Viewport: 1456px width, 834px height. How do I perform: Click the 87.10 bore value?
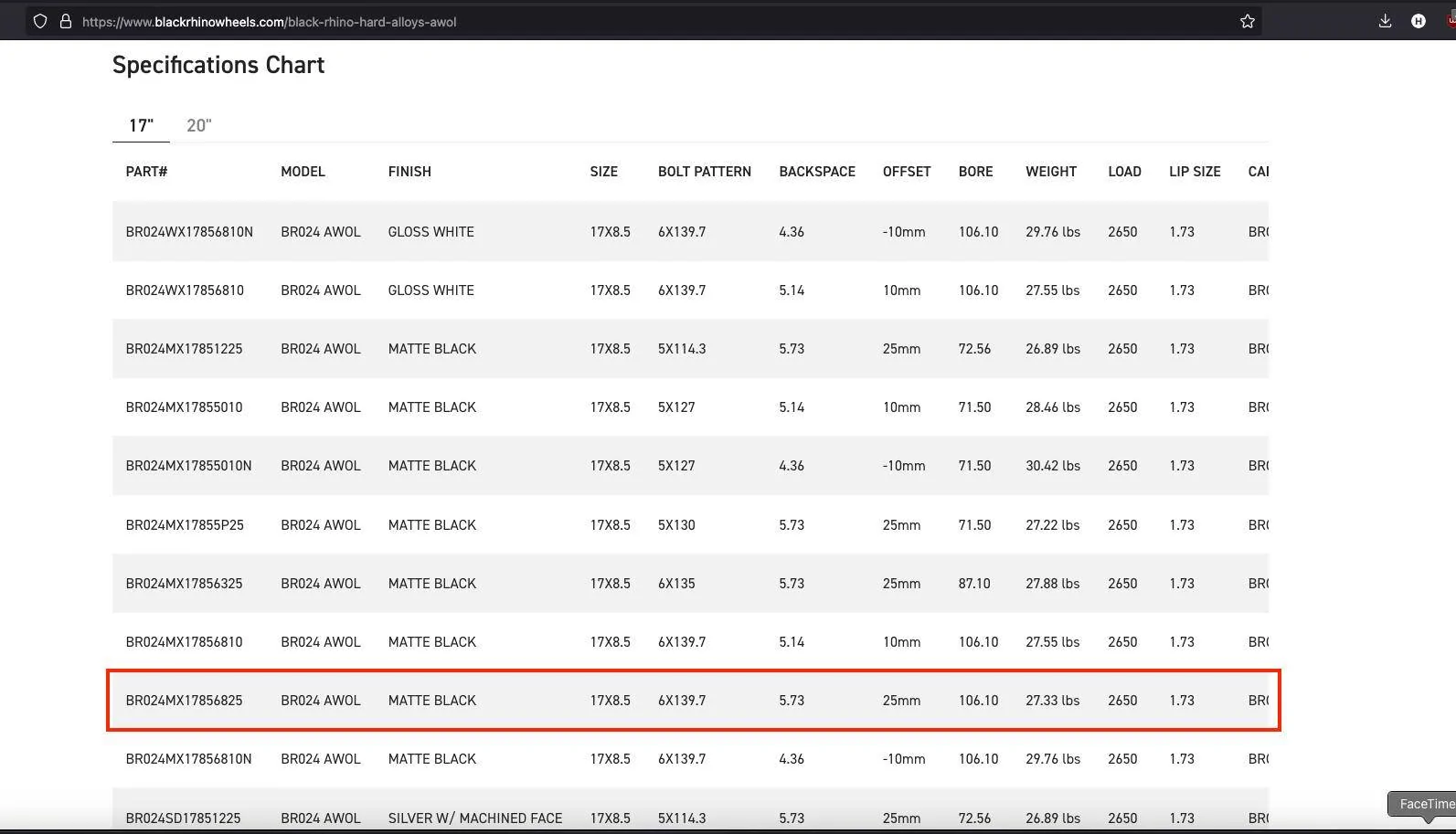(x=974, y=584)
